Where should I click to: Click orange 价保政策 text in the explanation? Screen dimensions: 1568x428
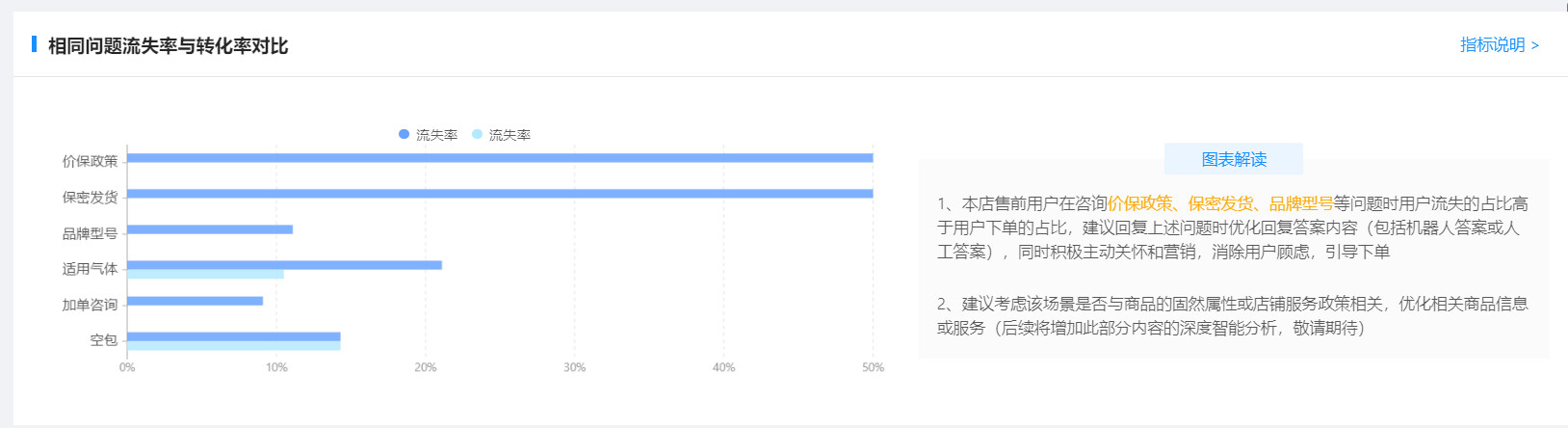pos(1139,203)
